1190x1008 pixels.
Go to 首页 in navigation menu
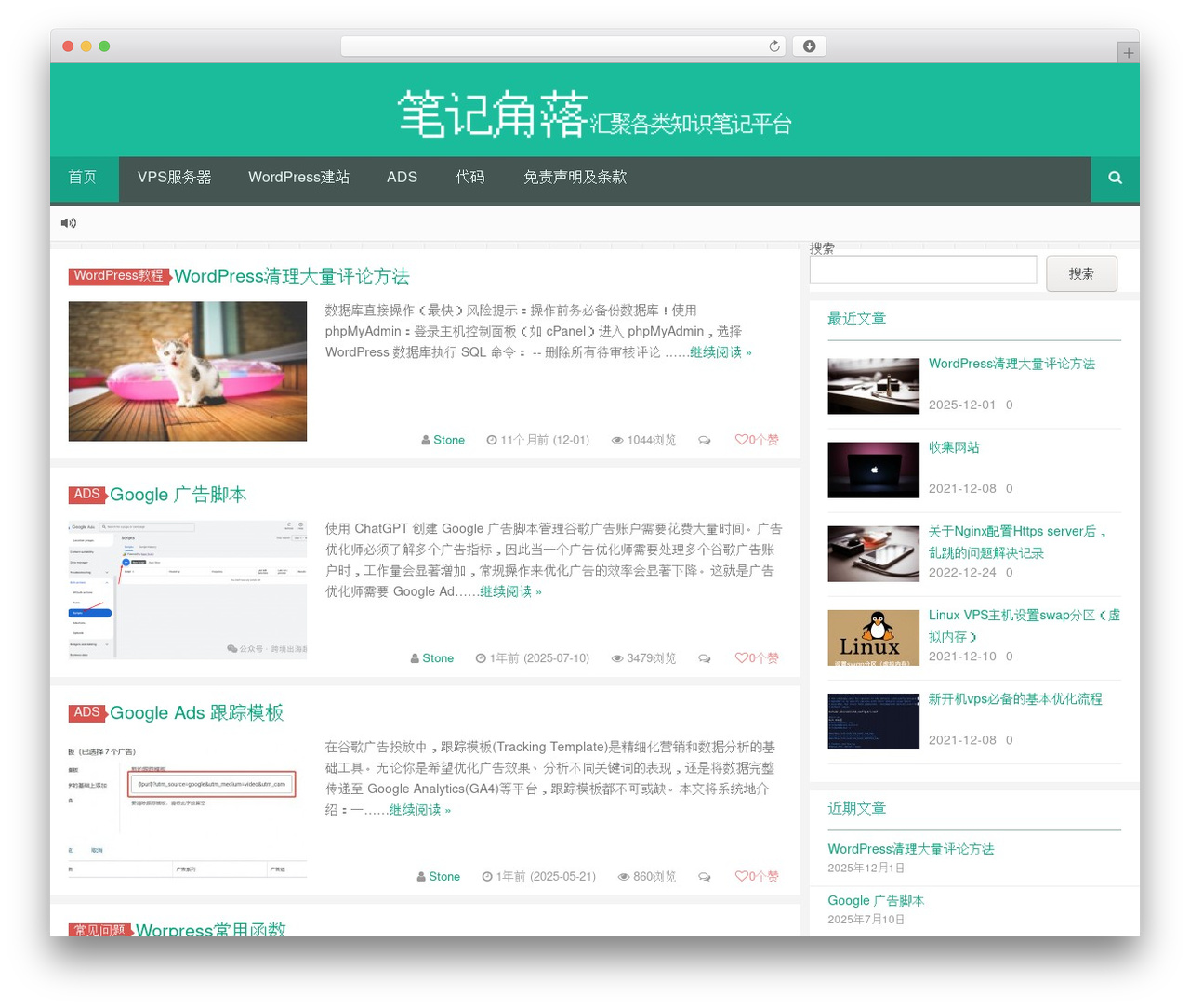pyautogui.click(x=83, y=178)
